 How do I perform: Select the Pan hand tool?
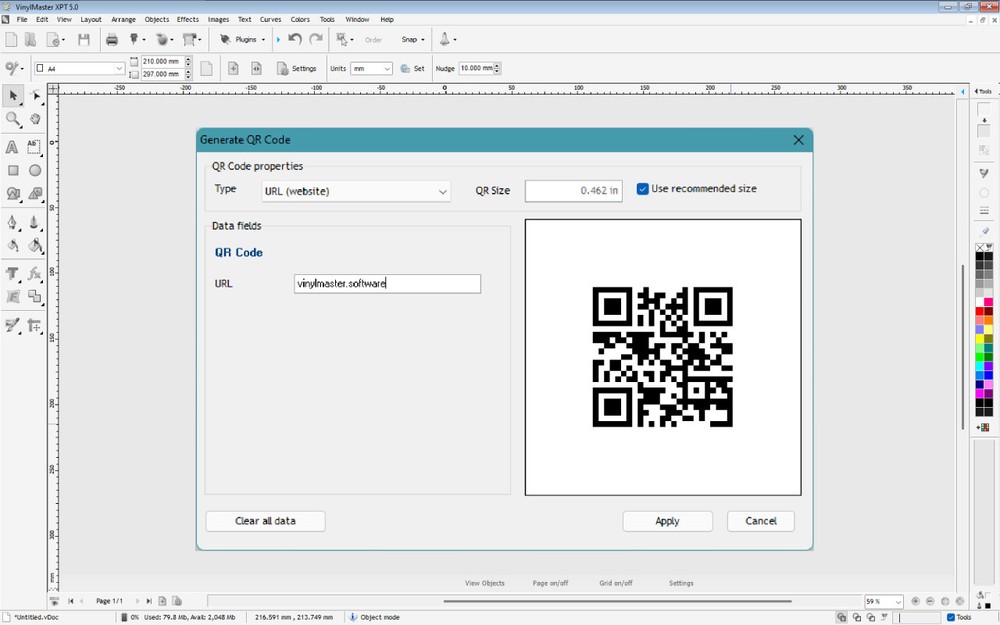tap(35, 118)
